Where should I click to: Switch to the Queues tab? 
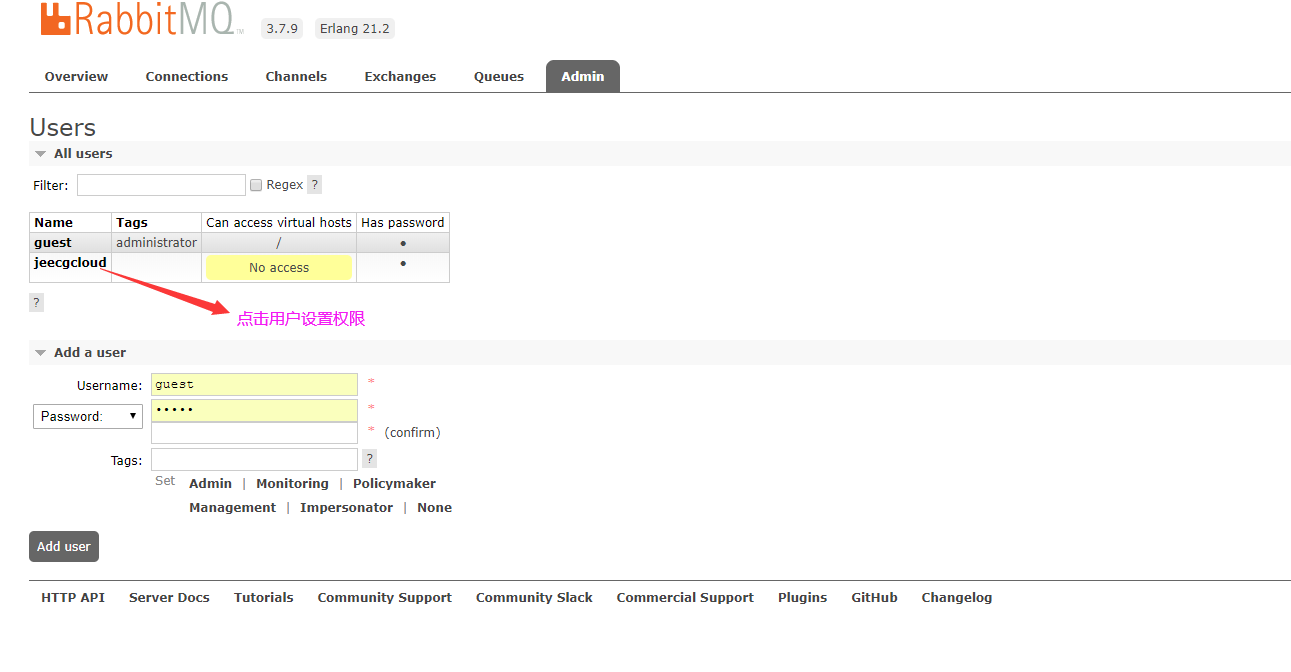[499, 77]
